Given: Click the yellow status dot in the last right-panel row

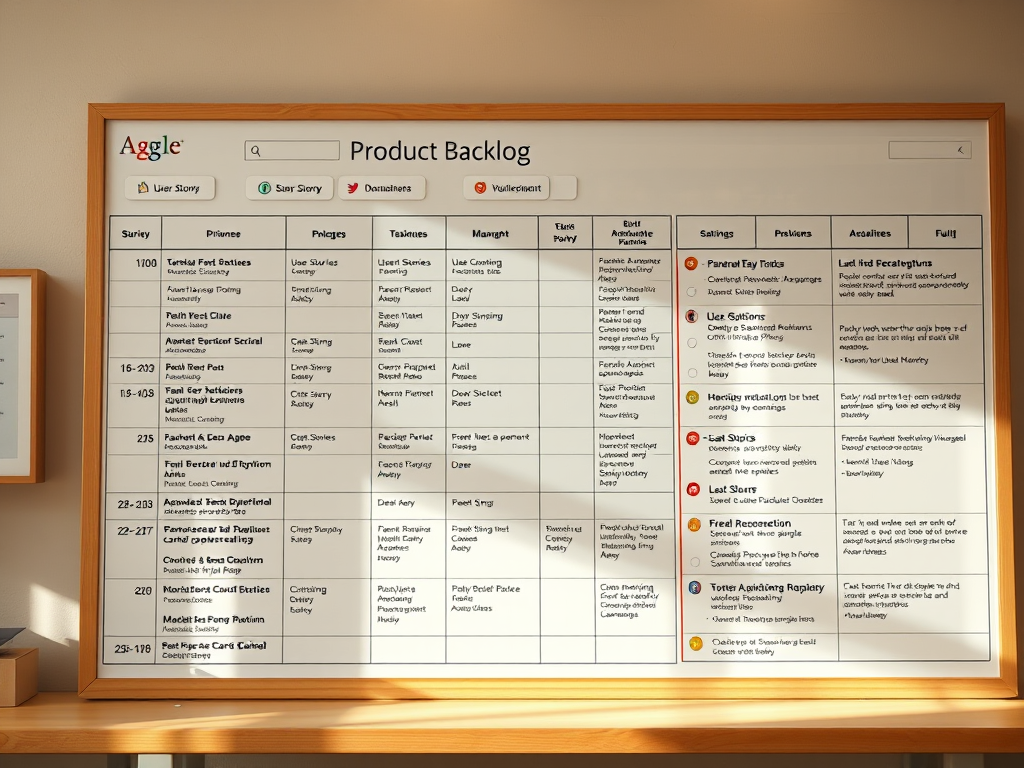Looking at the screenshot, I should coord(696,643).
